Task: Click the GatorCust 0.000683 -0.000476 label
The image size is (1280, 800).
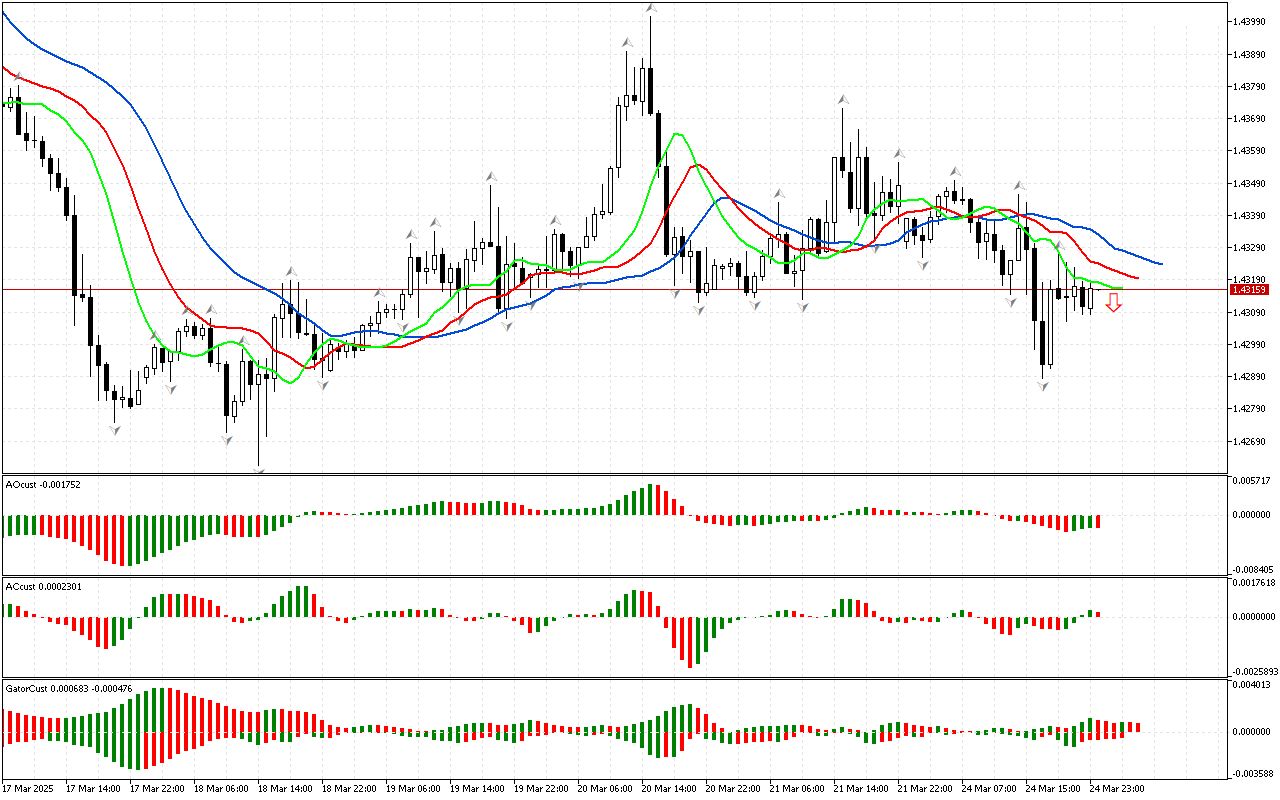Action: [69, 688]
